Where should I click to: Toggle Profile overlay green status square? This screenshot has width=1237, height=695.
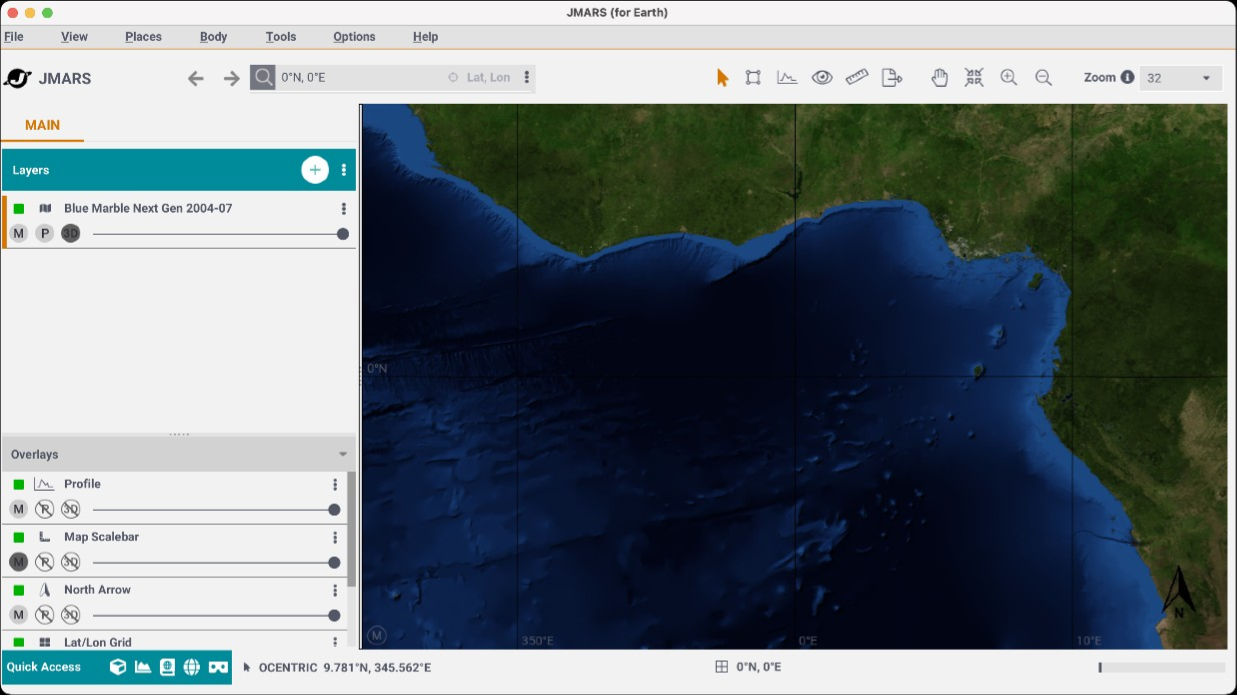[x=19, y=484]
